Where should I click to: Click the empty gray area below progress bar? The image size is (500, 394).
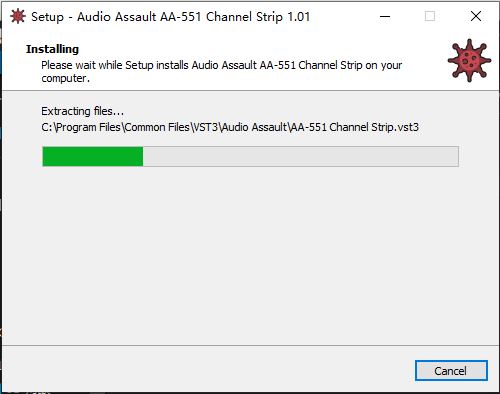pos(250,253)
